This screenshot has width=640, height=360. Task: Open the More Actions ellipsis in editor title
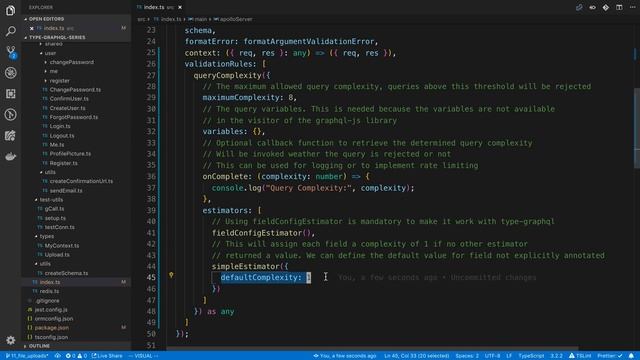pyautogui.click(x=632, y=7)
